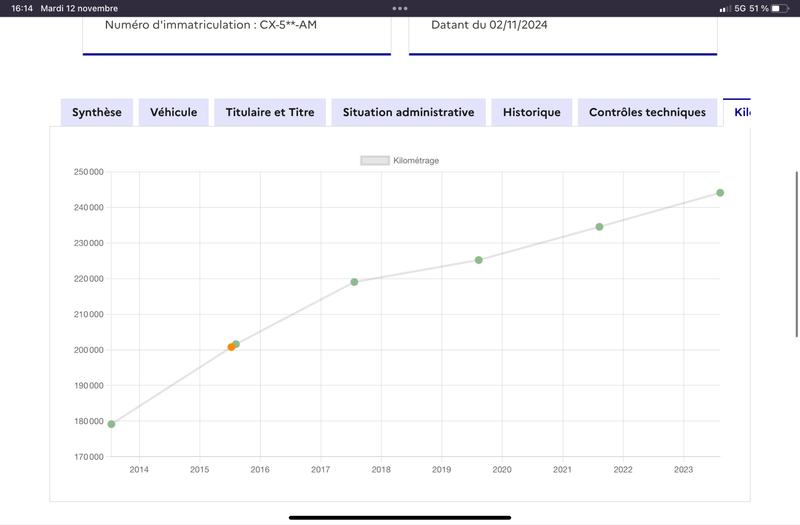The height and width of the screenshot is (525, 800).
Task: Click the 2022 x-axis label
Action: 623,469
